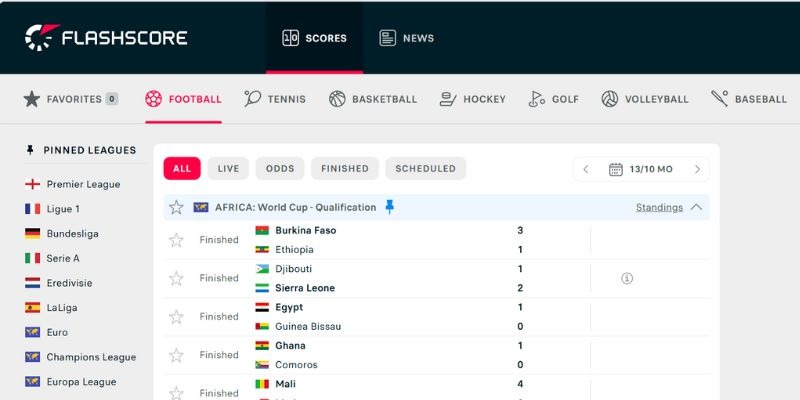Open Premier League from pinned leagues
The width and height of the screenshot is (800, 400).
tap(83, 184)
